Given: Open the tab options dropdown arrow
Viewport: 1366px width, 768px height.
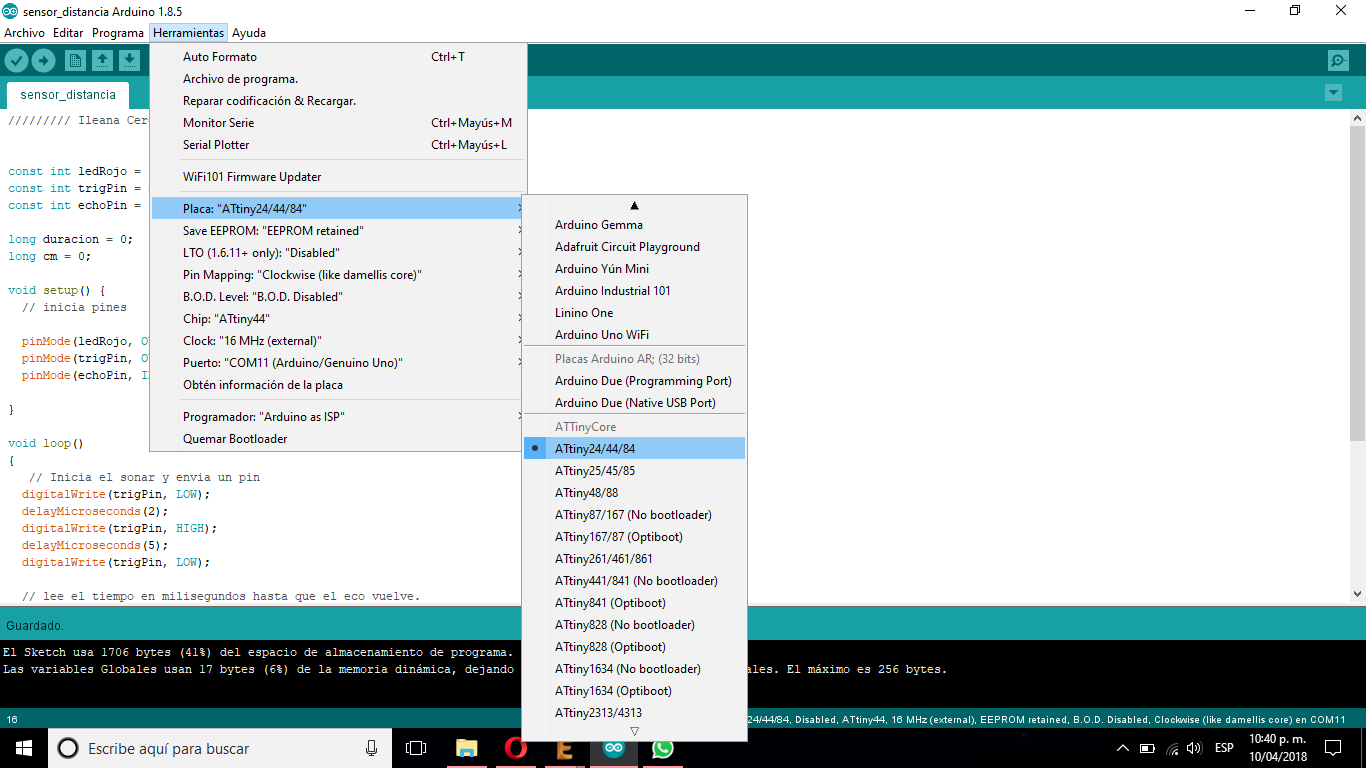Looking at the screenshot, I should coord(1332,93).
